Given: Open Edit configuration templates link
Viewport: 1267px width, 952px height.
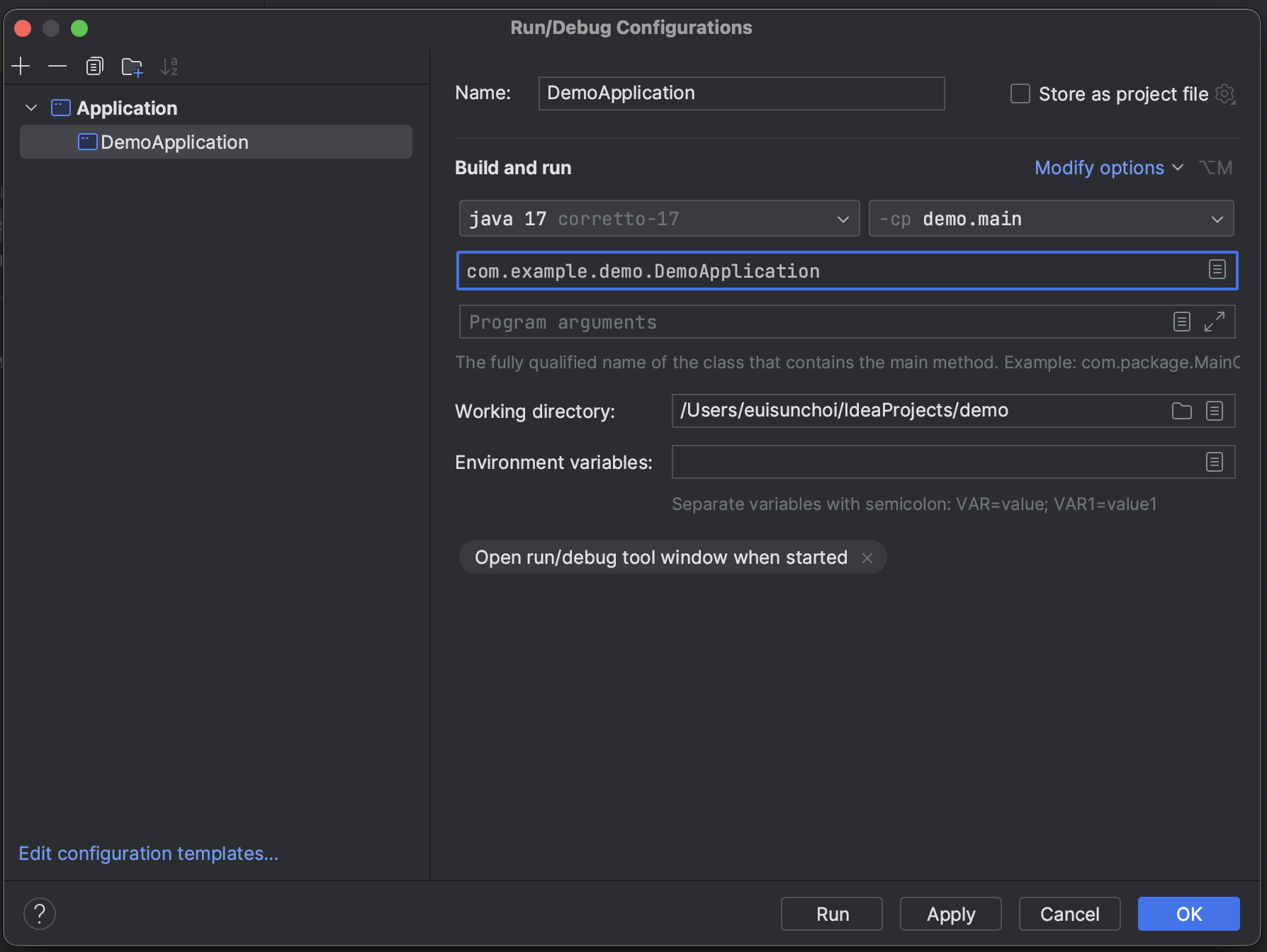Looking at the screenshot, I should (149, 854).
